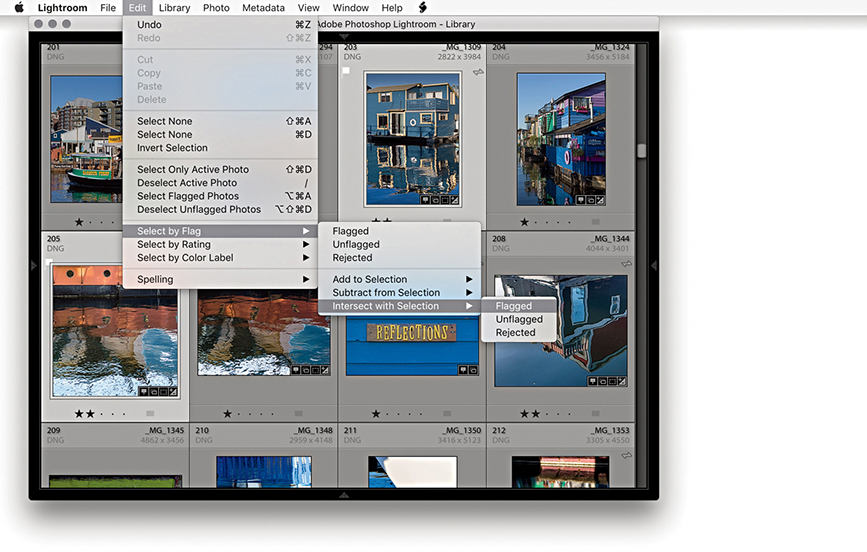Toggle the flag marker on photo 205
The image size is (867, 552).
click(x=49, y=263)
